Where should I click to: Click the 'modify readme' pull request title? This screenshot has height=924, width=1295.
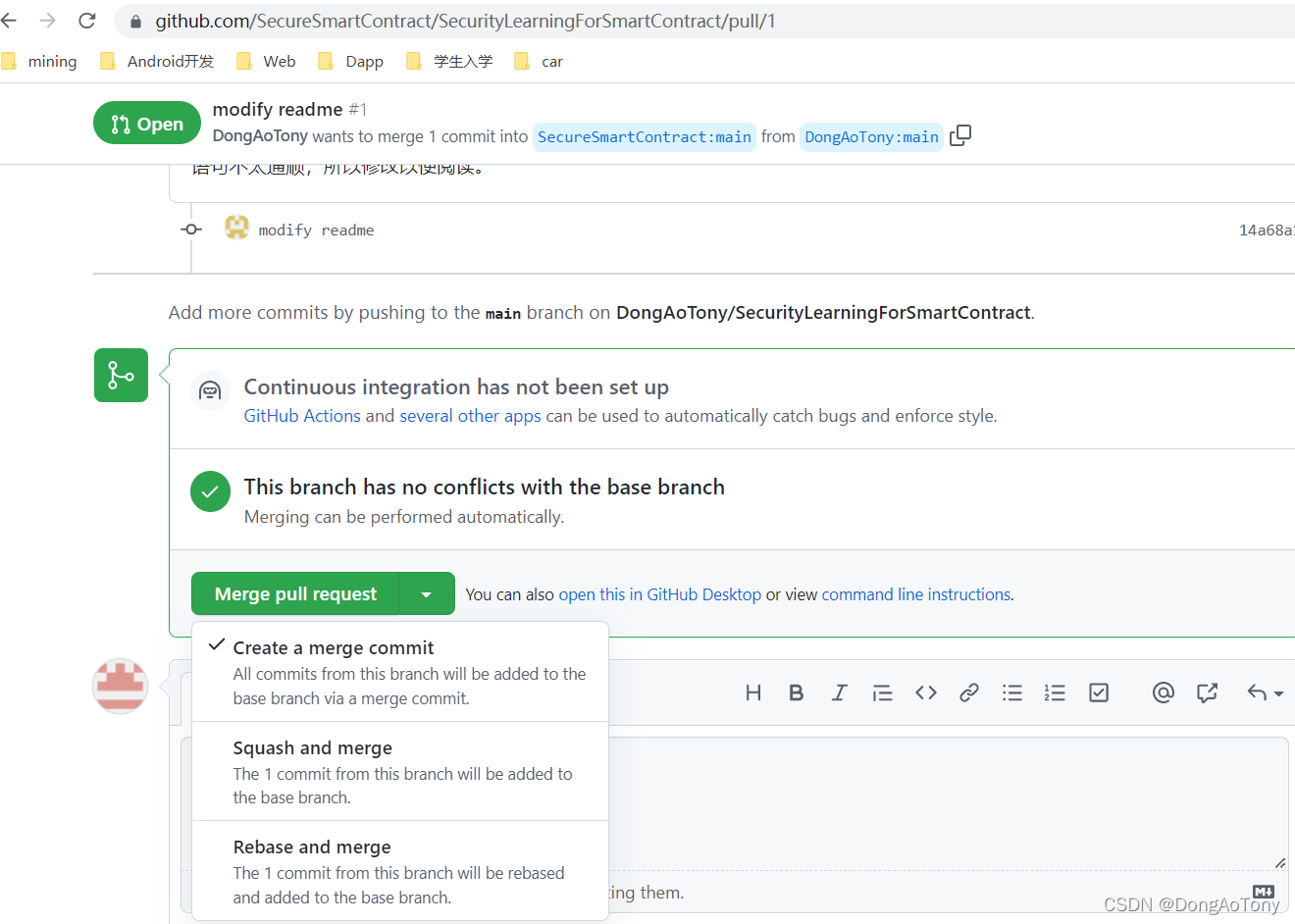pos(278,109)
